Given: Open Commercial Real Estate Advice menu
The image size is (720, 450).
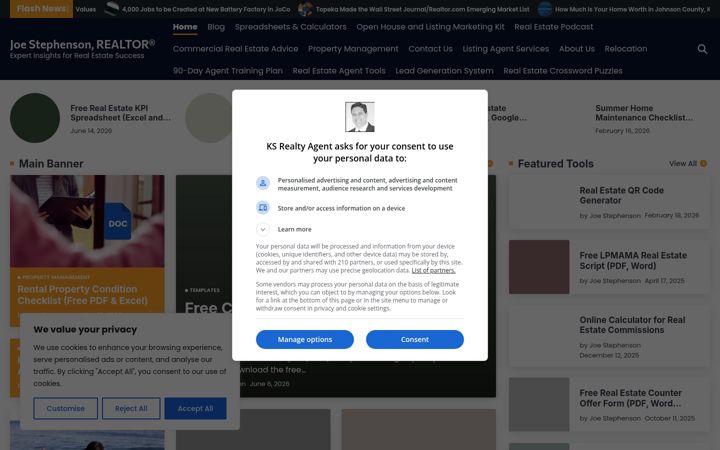Looking at the screenshot, I should point(236,49).
